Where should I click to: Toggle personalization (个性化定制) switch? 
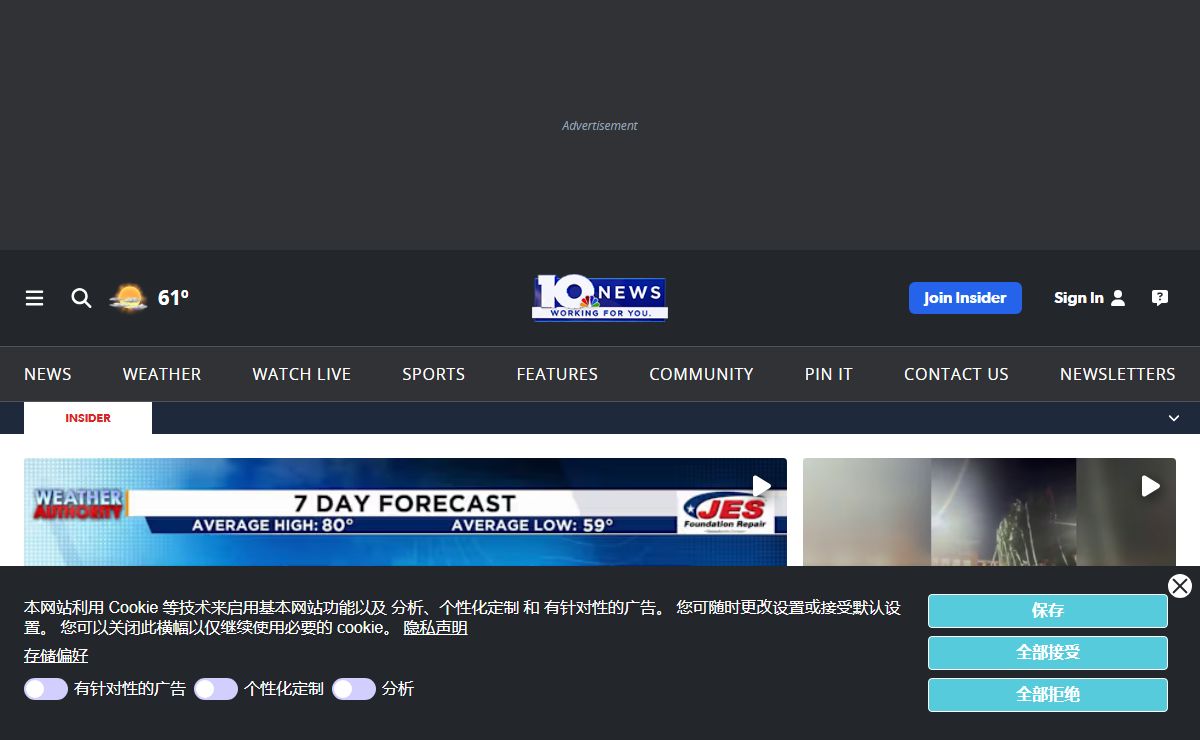(216, 689)
